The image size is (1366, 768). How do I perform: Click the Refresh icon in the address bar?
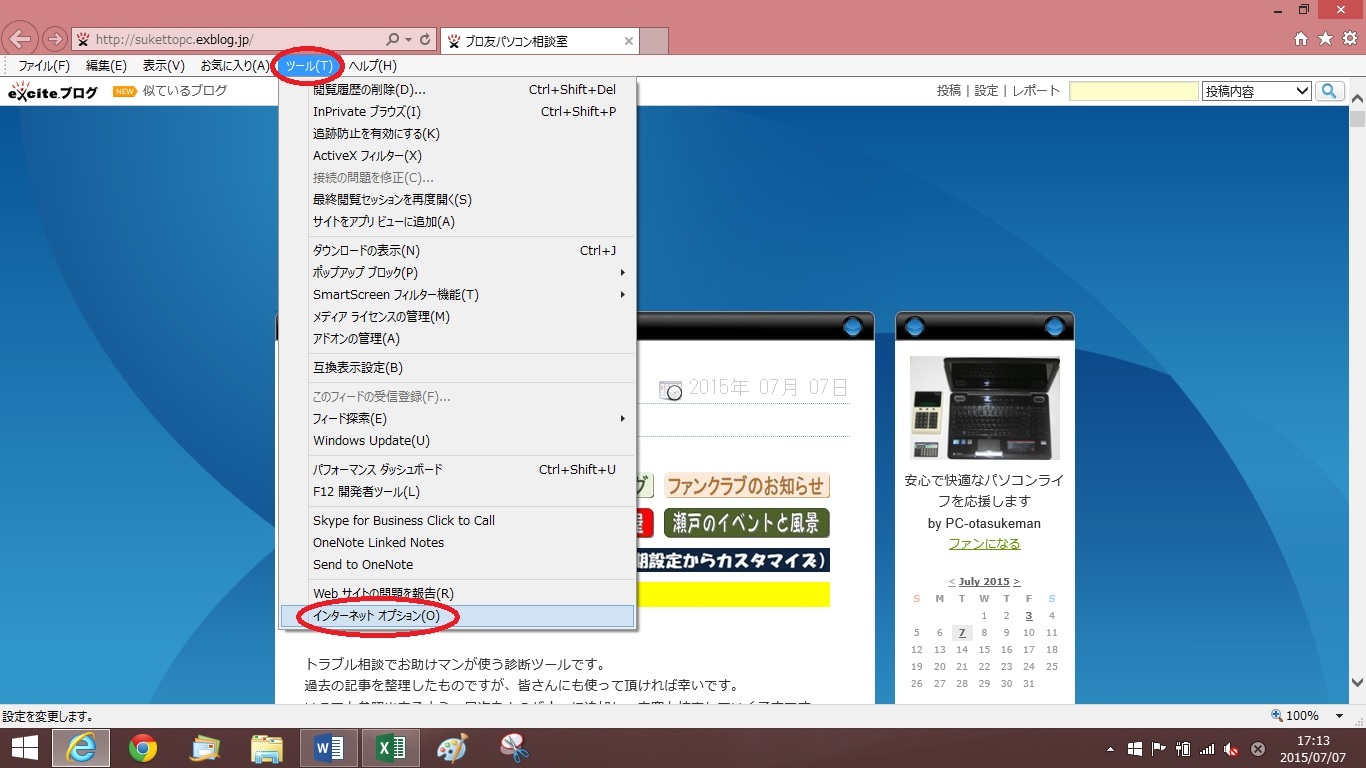[425, 40]
